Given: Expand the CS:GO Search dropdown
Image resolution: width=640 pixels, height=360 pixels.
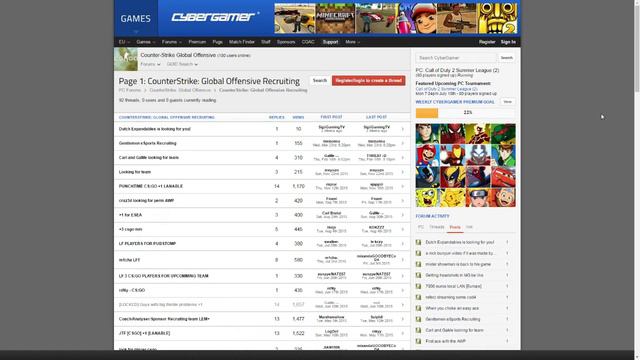Looking at the screenshot, I should click(x=182, y=64).
